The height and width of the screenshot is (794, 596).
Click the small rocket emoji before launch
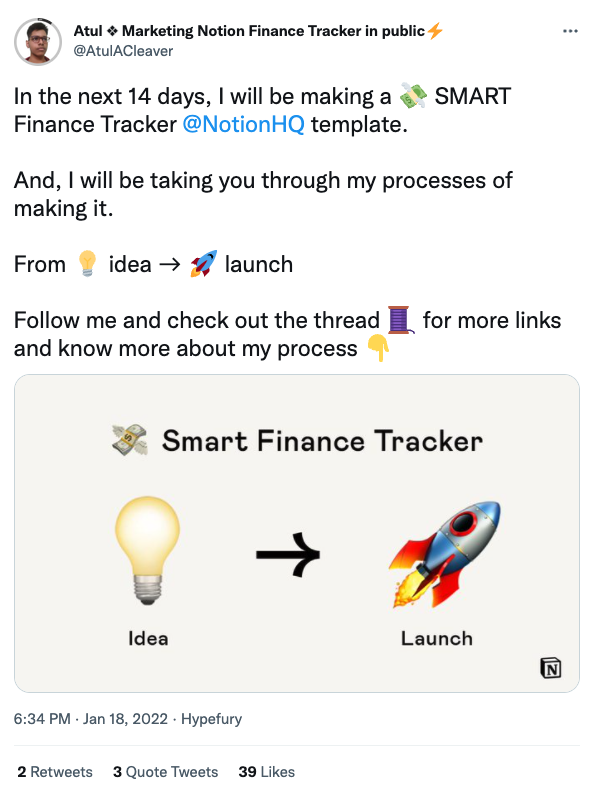(x=204, y=263)
